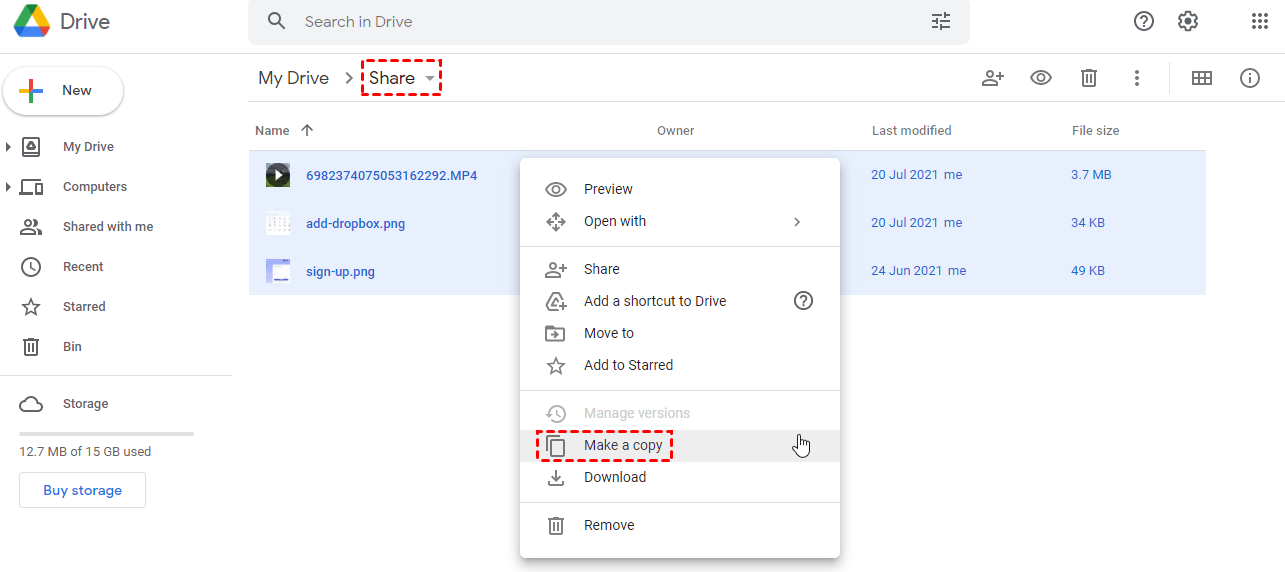Select Download in the context menu
1285x572 pixels.
[x=614, y=478]
